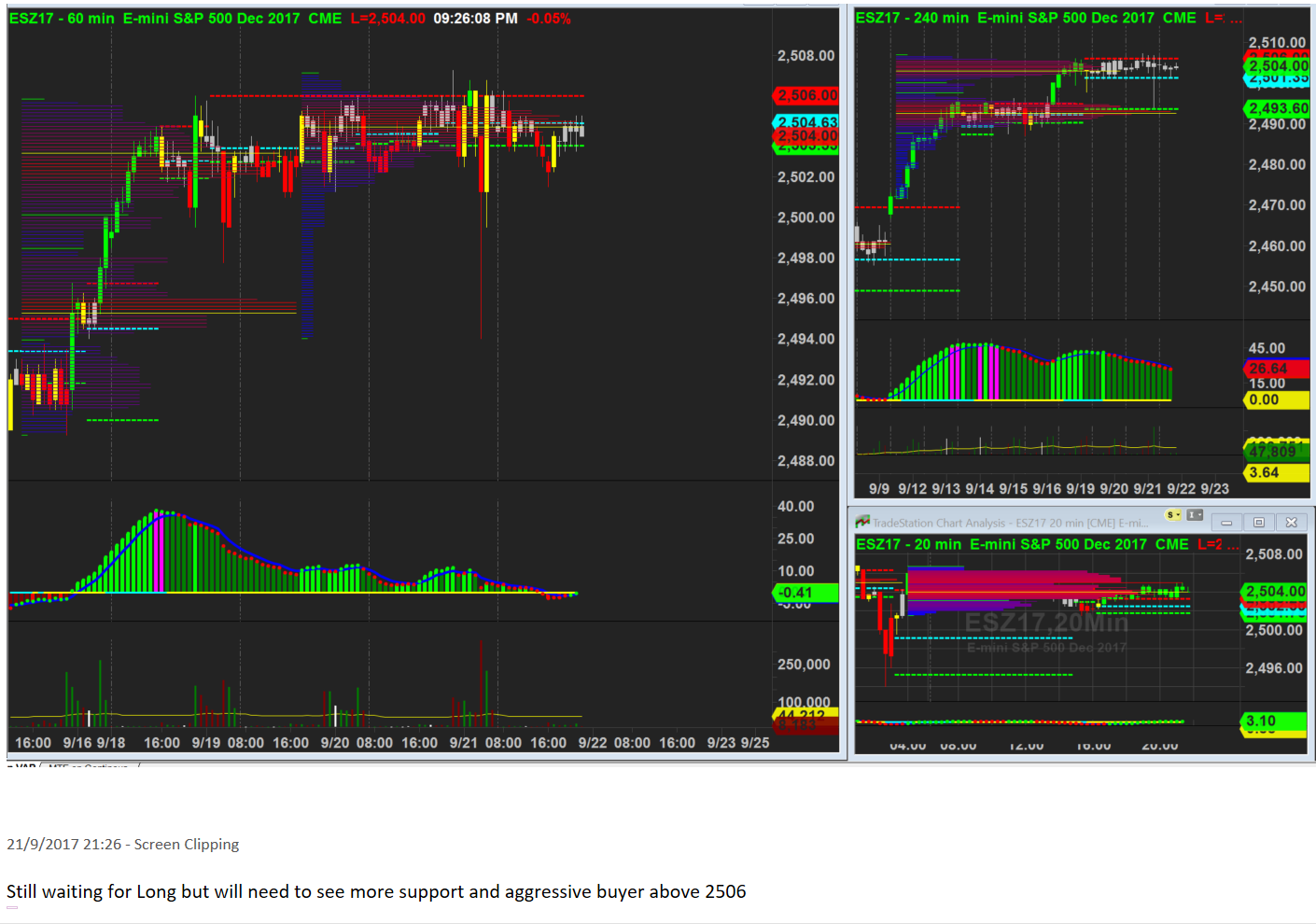
Task: Open the gray I dropdown in the 20 min window
Action: [x=1195, y=515]
